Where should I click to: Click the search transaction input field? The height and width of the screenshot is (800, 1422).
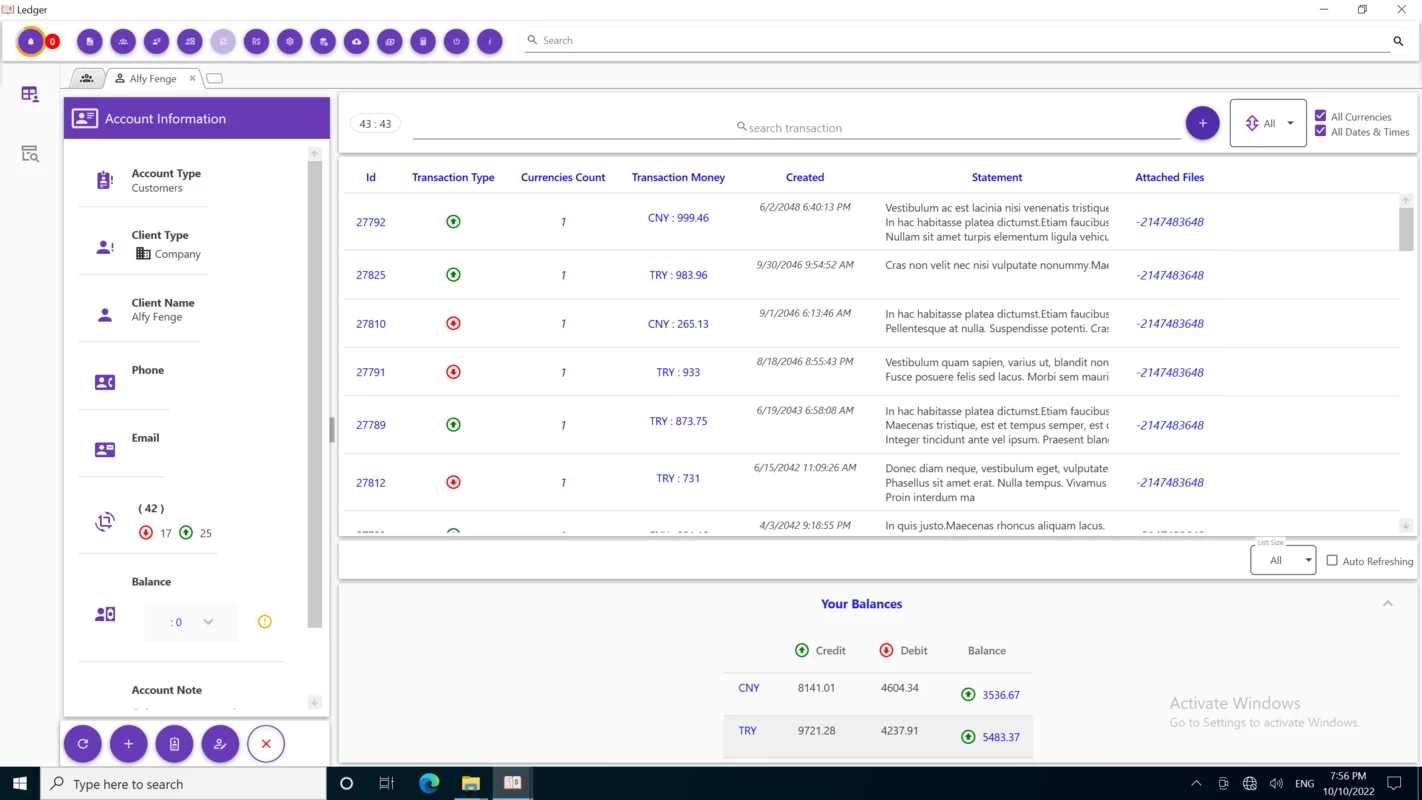[796, 128]
